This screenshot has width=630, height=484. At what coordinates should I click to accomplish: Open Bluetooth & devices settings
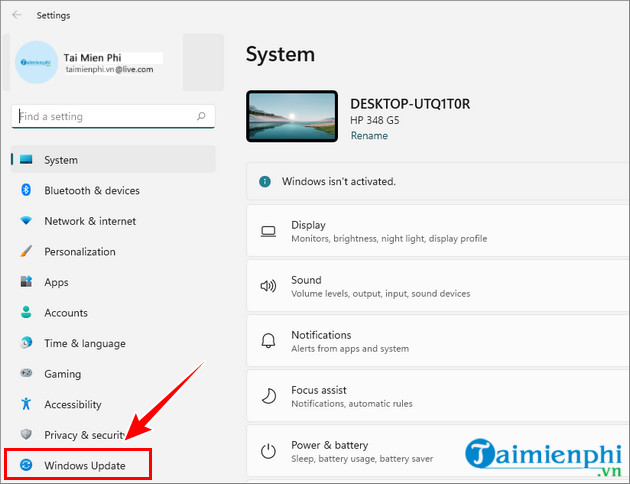(x=113, y=190)
